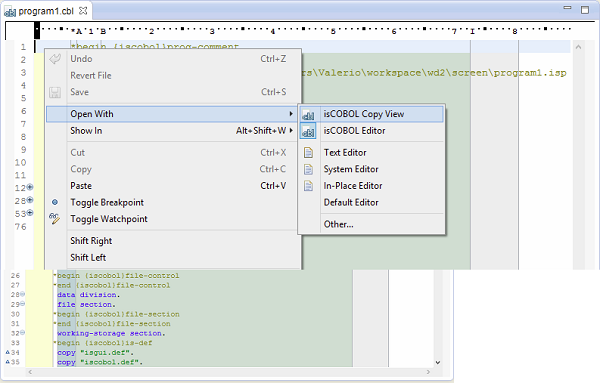The image size is (600, 383).
Task: Click copy "iscobol.def" code line
Action: (100, 362)
